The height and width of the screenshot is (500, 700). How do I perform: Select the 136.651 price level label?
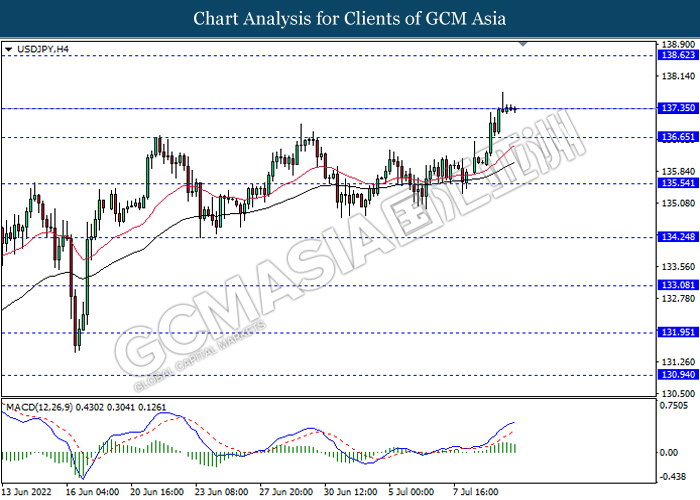tap(678, 137)
